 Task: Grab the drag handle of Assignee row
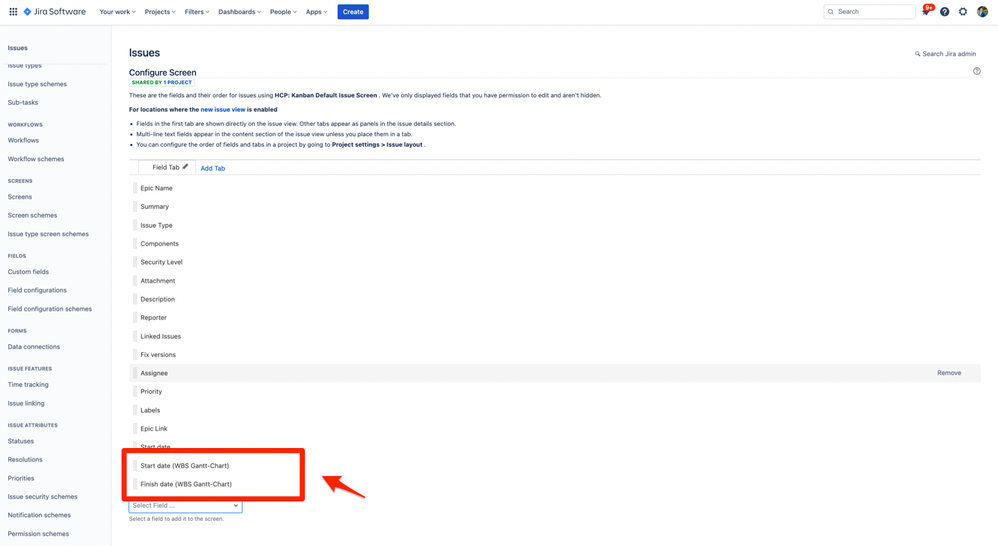(x=135, y=373)
